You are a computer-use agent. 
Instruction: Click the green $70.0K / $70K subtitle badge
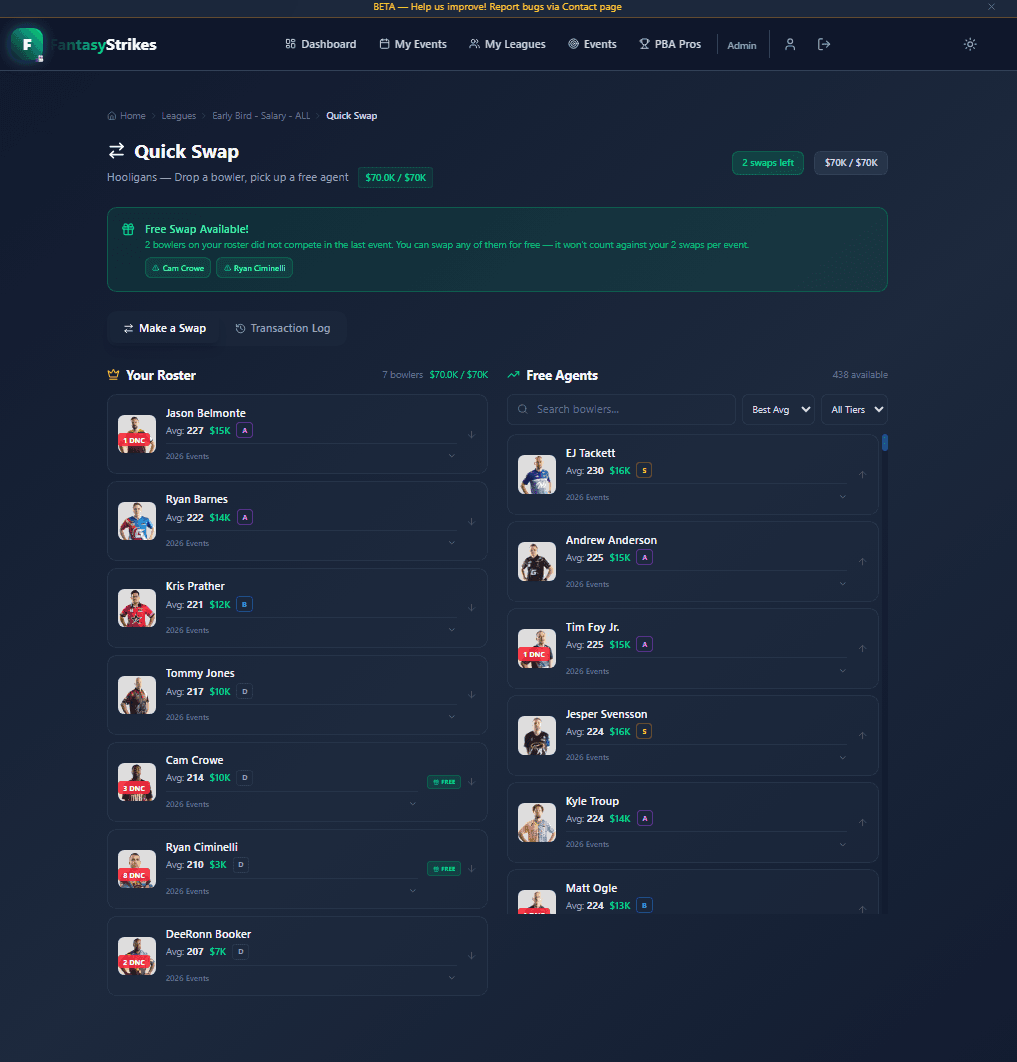395,177
